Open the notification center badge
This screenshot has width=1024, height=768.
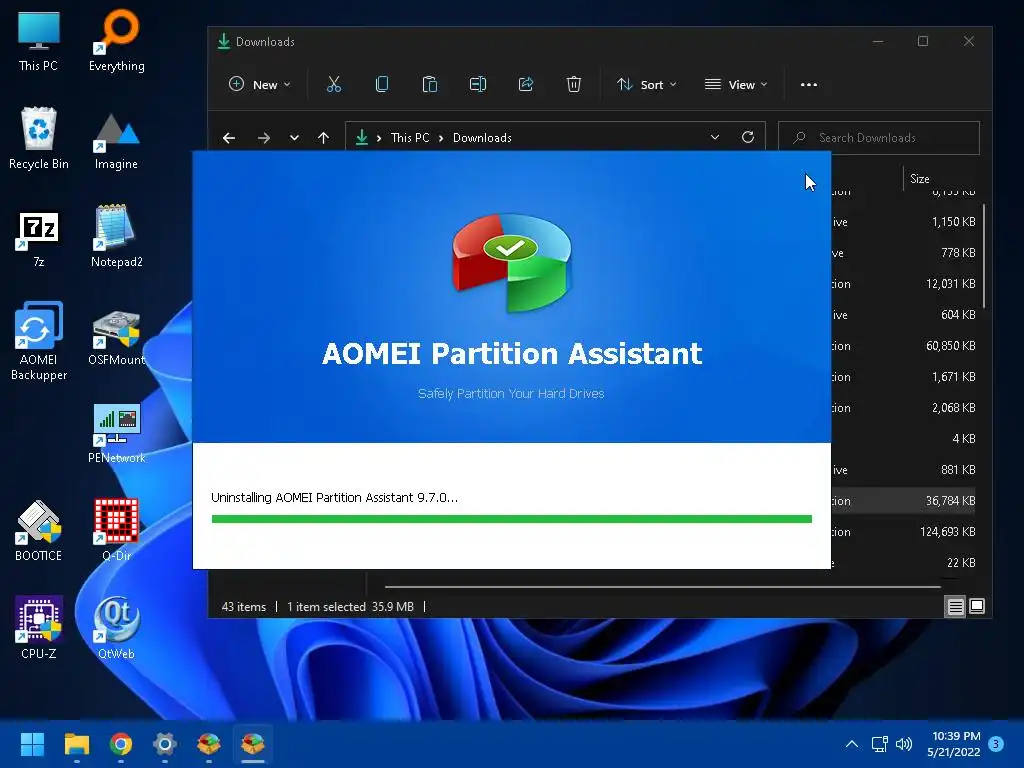point(996,744)
